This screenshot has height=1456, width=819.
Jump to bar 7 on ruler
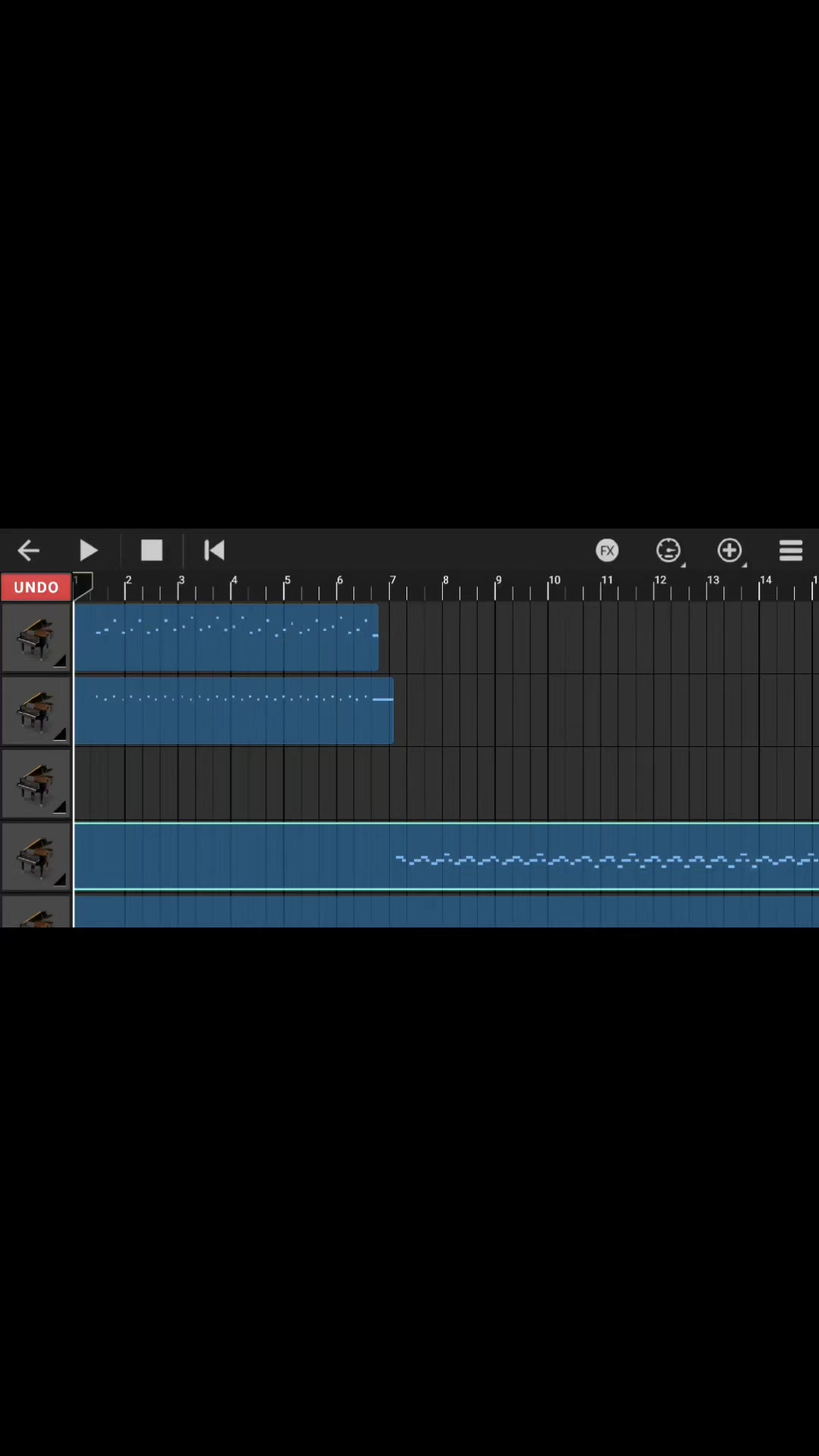pyautogui.click(x=393, y=580)
